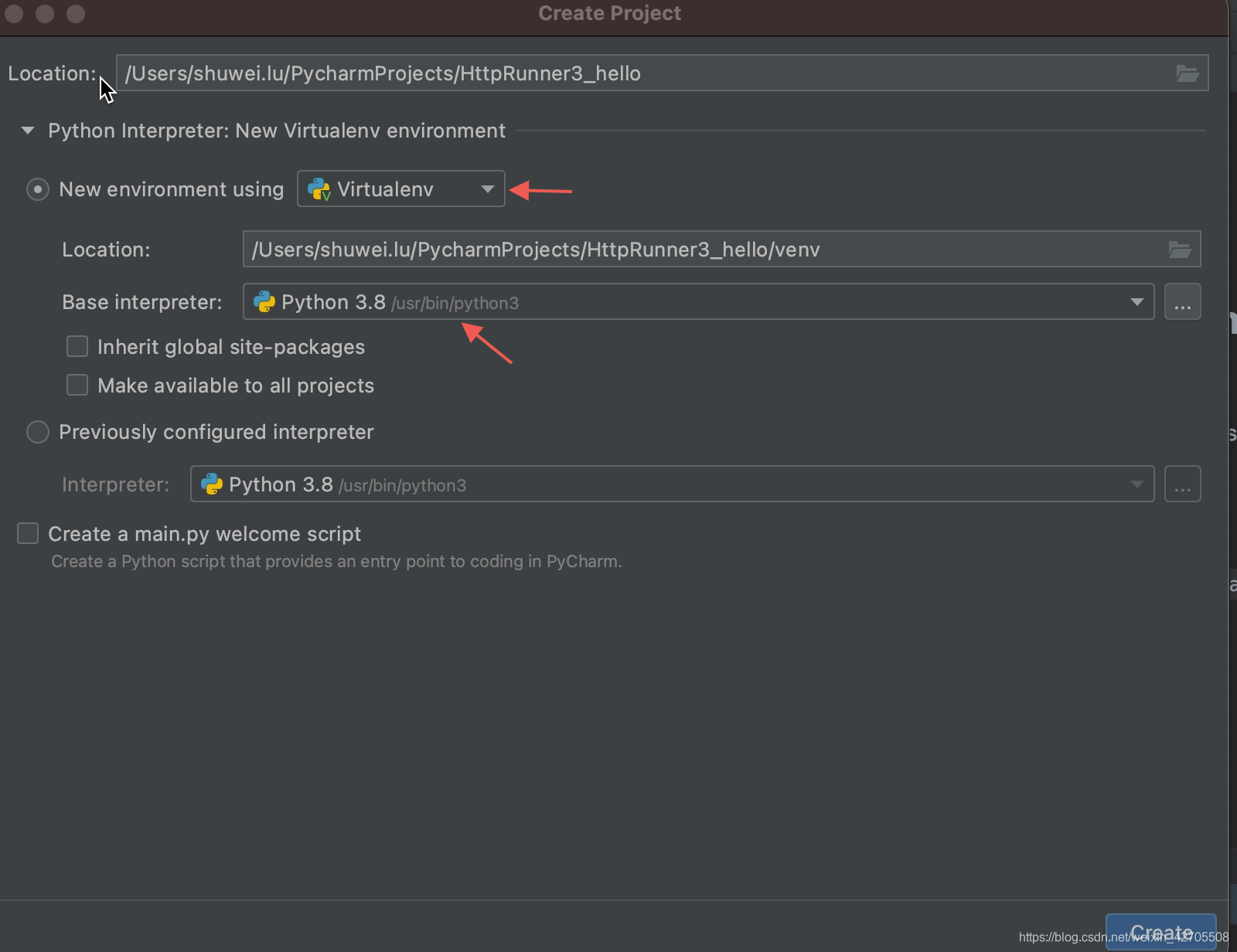Screen dimensions: 1237x952
Task: Check Create a main.py welcome script
Action: pyautogui.click(x=28, y=533)
